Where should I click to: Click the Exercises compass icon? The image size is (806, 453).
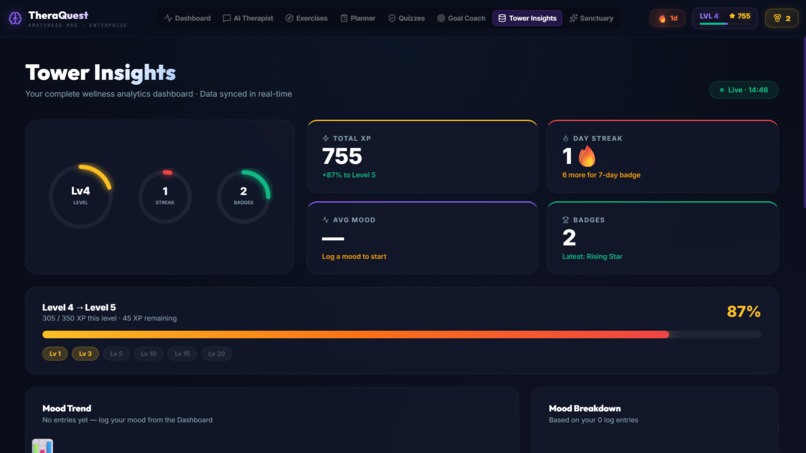(x=289, y=18)
